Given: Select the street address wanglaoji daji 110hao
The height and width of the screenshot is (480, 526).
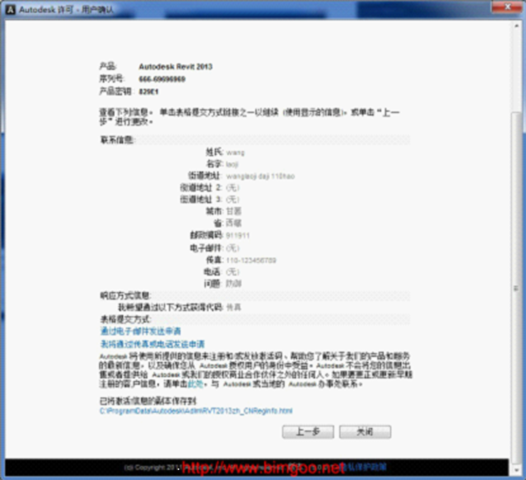Looking at the screenshot, I should 260,176.
